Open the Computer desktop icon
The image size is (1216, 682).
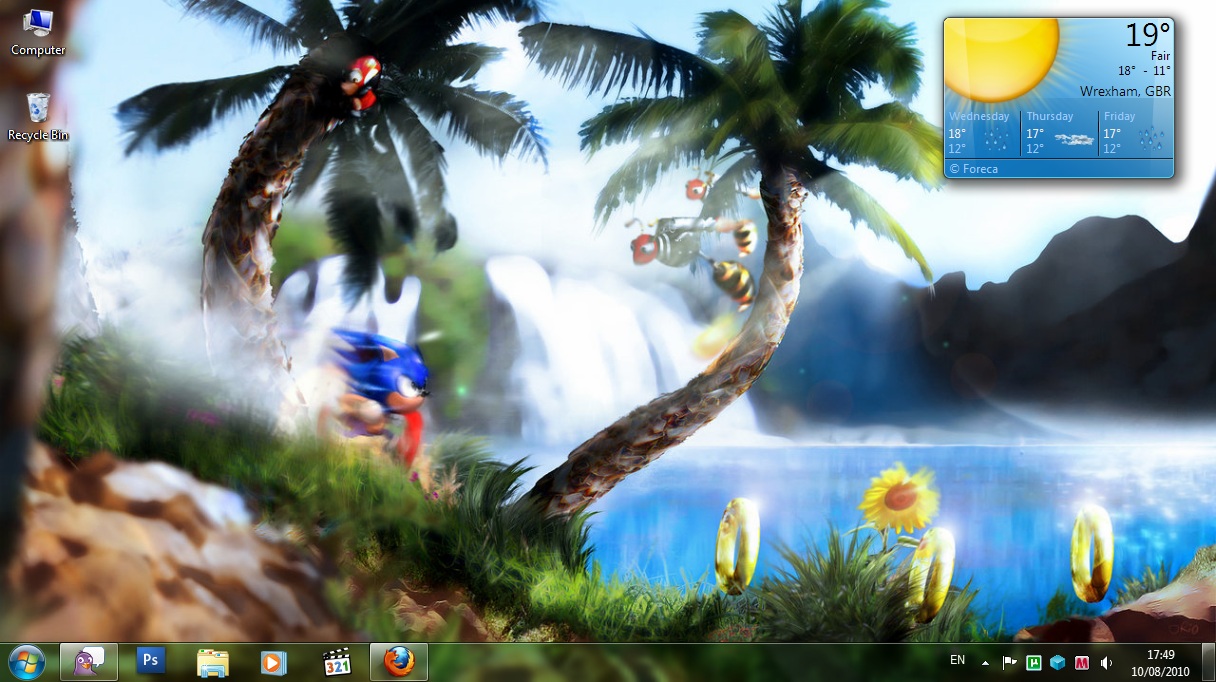38,32
